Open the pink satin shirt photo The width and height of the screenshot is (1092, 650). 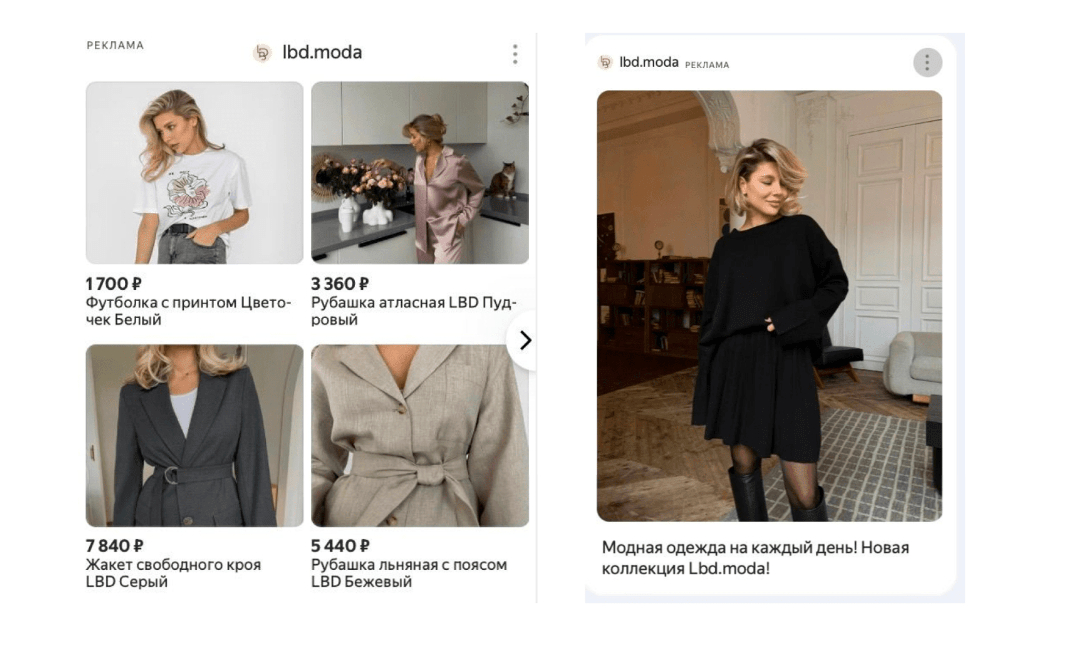pyautogui.click(x=420, y=173)
